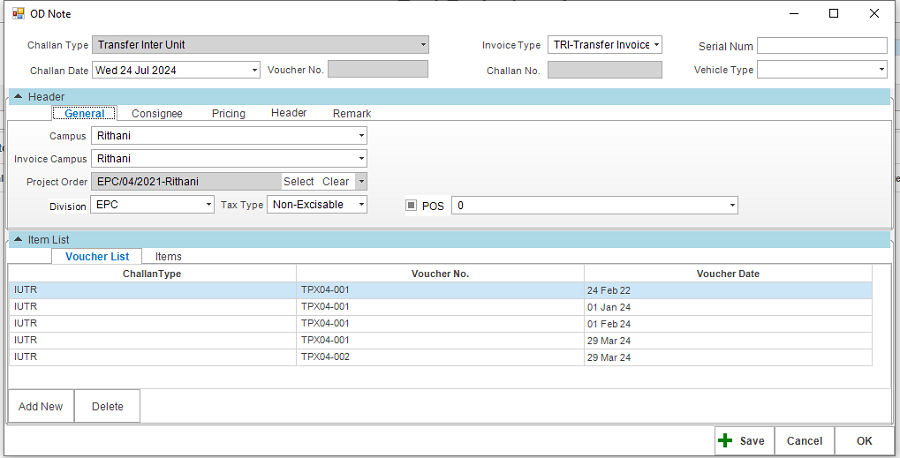The image size is (900, 458).
Task: Click the green plus Save icon
Action: pyautogui.click(x=726, y=441)
